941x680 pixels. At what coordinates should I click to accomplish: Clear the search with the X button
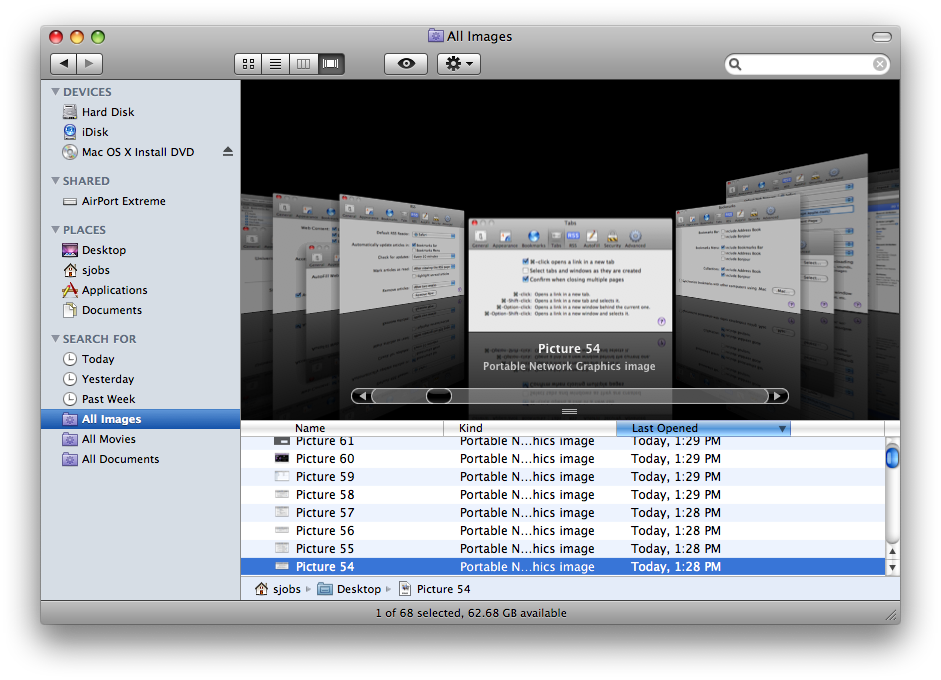tap(880, 64)
